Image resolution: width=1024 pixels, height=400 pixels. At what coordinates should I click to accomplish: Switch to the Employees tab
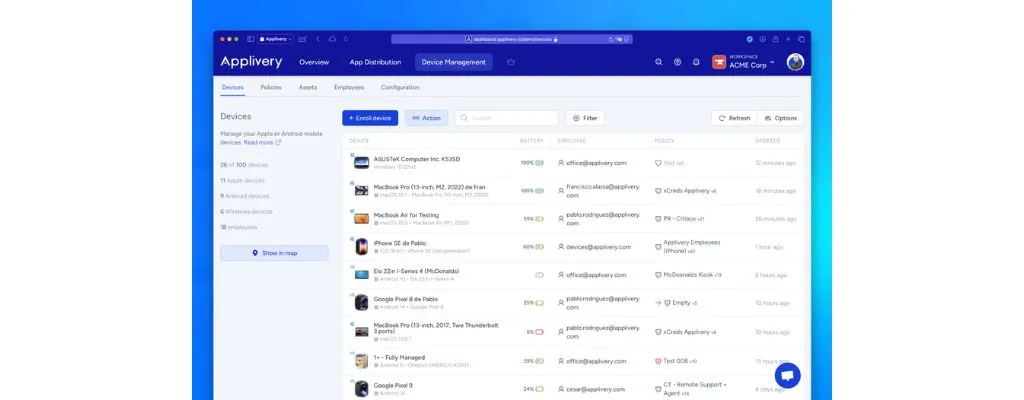point(349,87)
